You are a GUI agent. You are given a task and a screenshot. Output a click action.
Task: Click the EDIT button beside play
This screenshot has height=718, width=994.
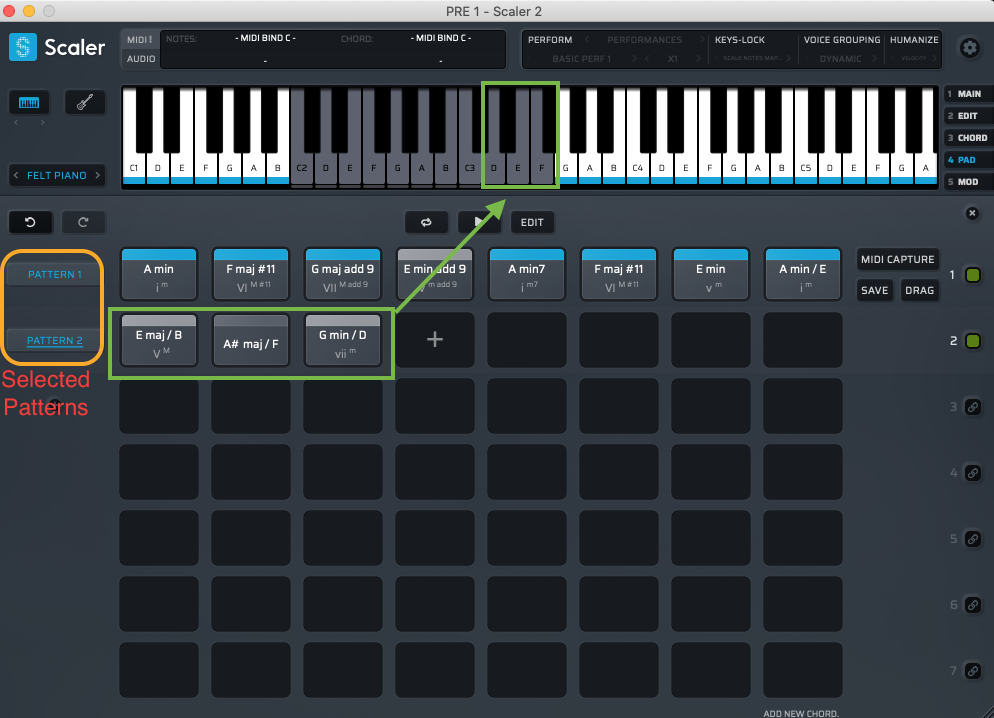(x=532, y=222)
